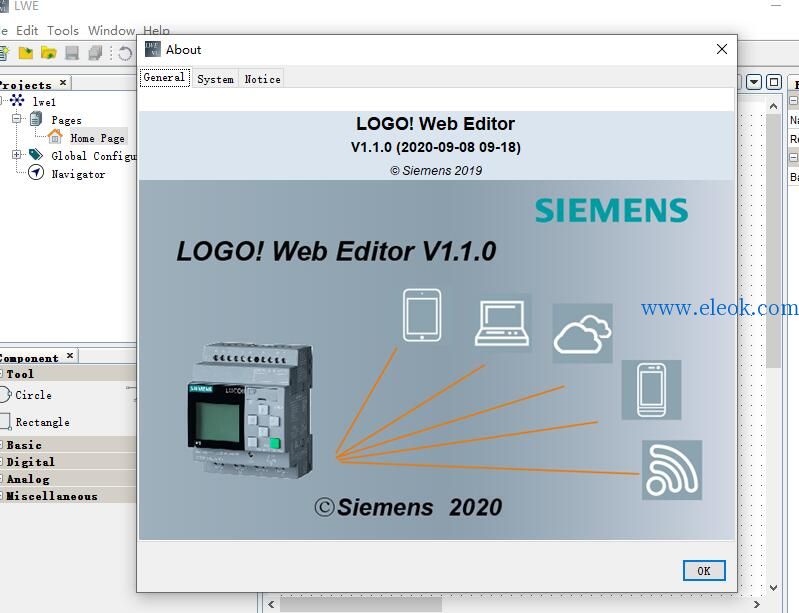Image resolution: width=799 pixels, height=613 pixels.
Task: Select the Circle tool icon
Action: (5, 394)
